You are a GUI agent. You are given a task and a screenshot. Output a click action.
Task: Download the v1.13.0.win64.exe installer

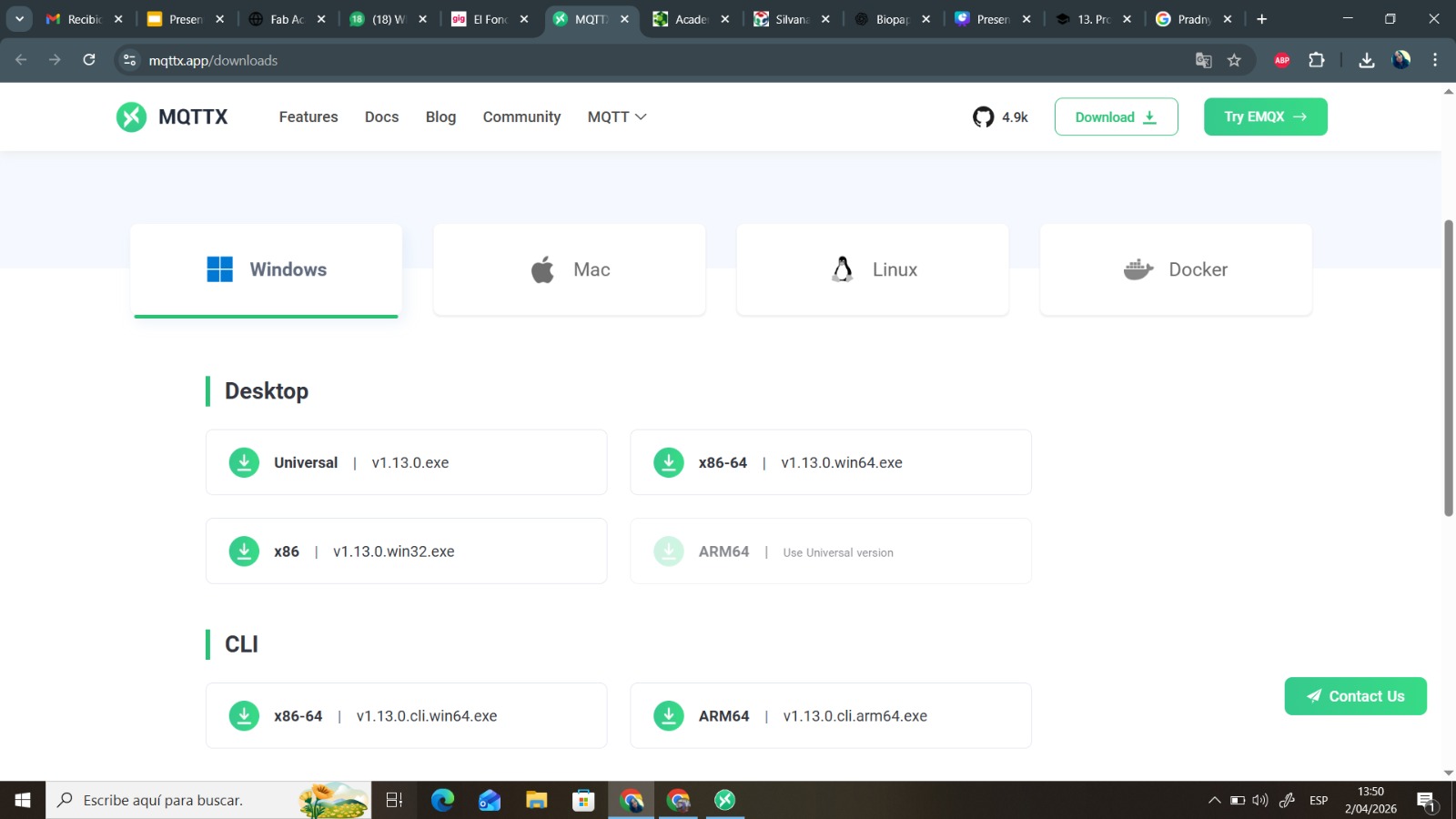[x=831, y=462]
